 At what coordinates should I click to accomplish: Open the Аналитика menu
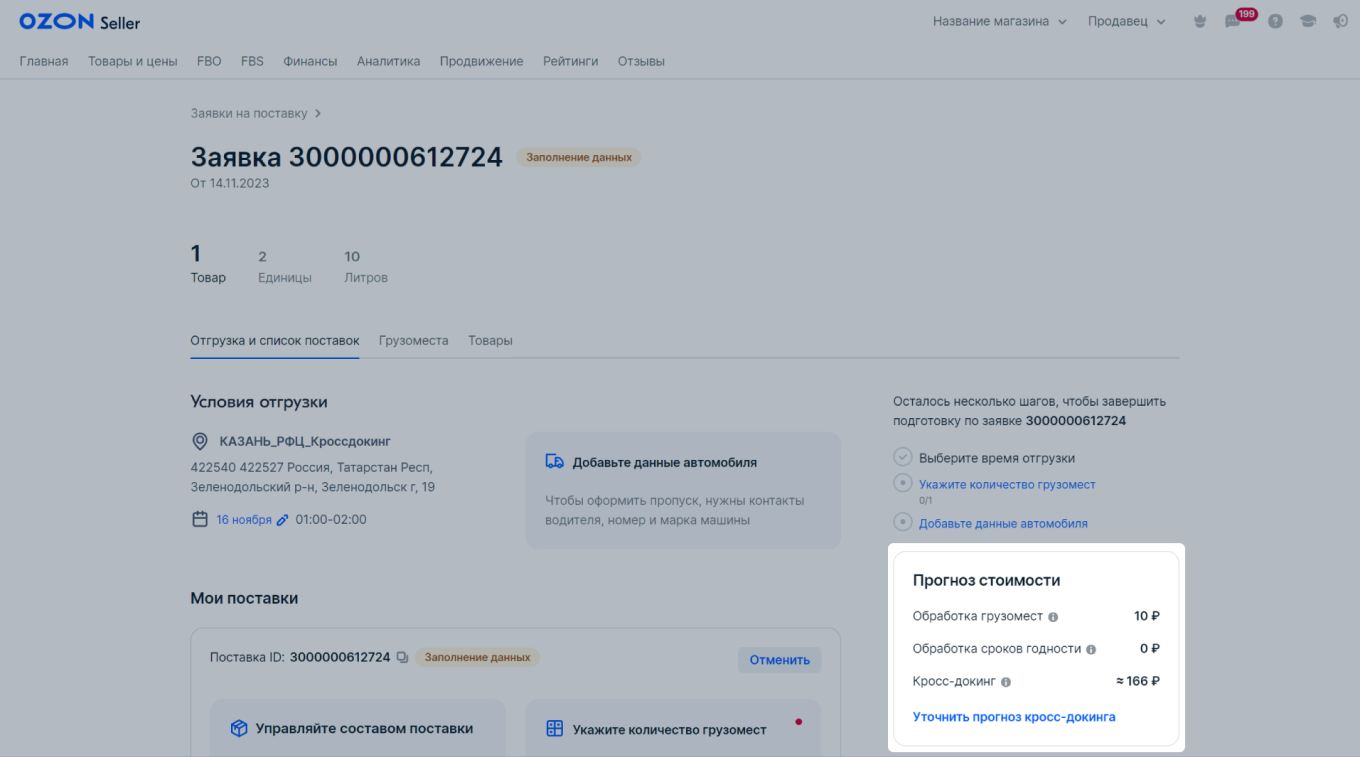[389, 61]
